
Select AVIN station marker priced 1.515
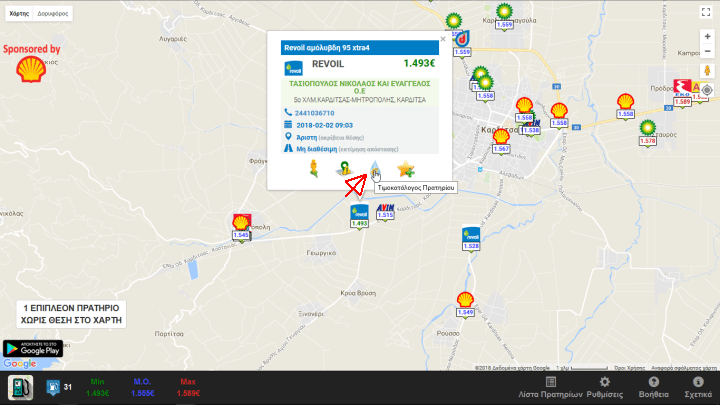(385, 212)
